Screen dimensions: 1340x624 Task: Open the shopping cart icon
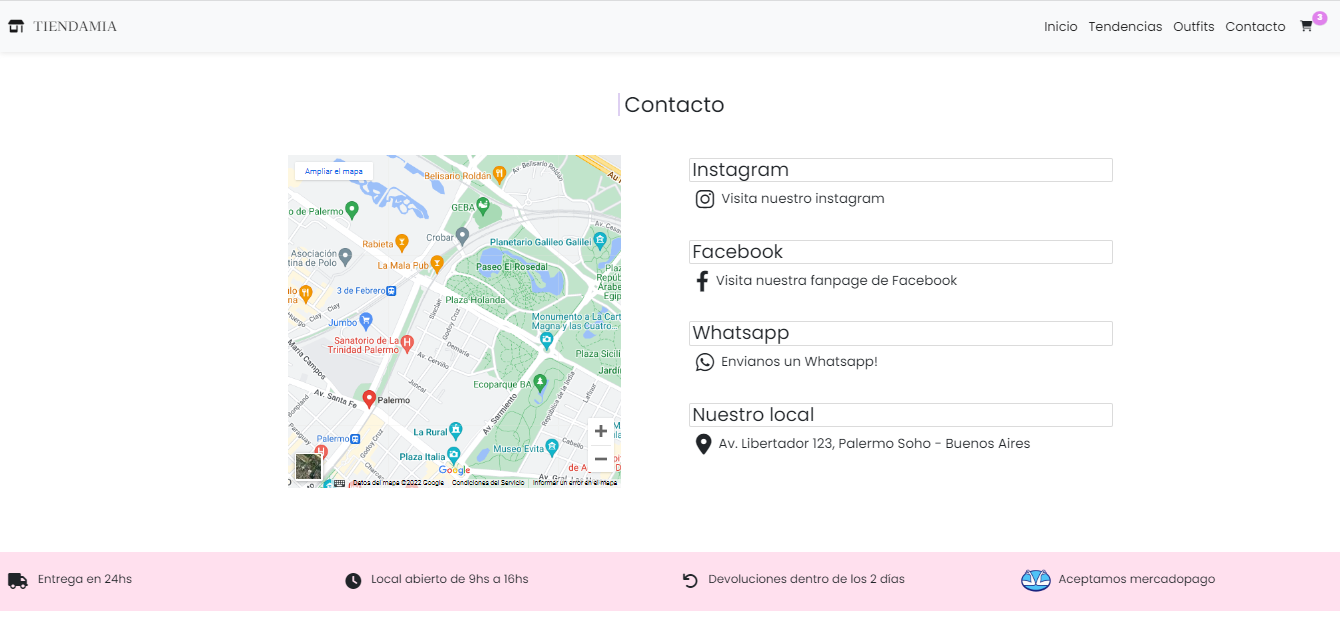point(1306,27)
